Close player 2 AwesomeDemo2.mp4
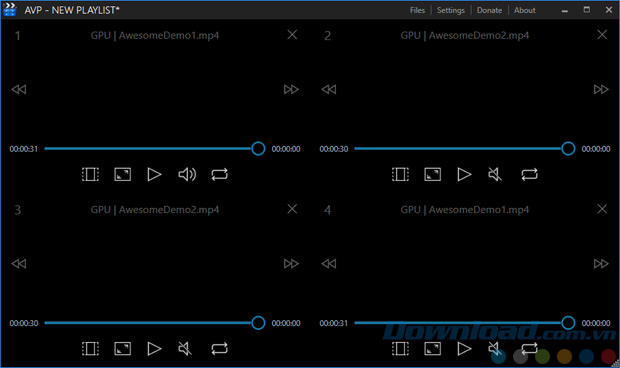The image size is (620, 368). pyautogui.click(x=602, y=35)
